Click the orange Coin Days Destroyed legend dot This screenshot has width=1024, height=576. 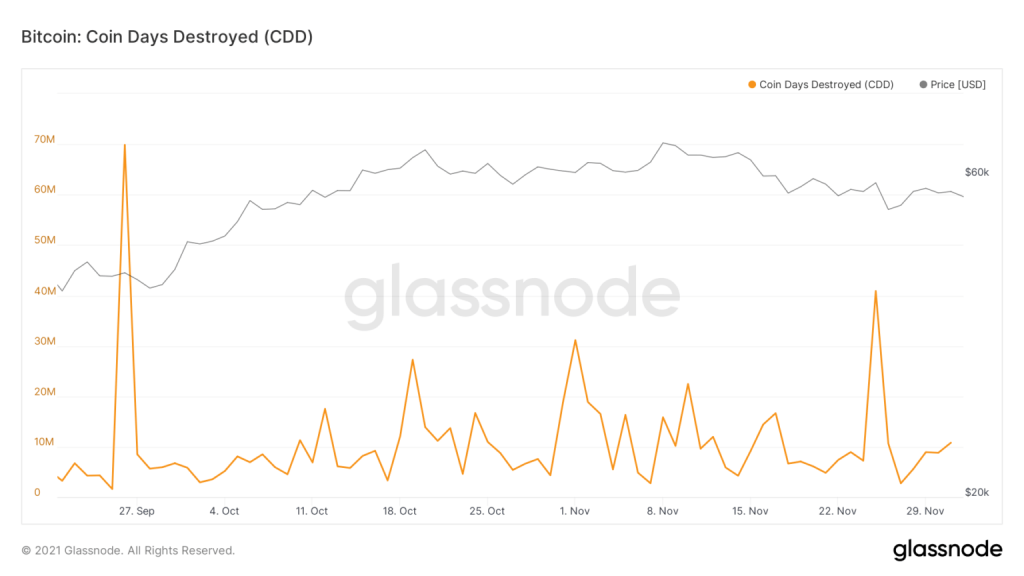[x=752, y=85]
